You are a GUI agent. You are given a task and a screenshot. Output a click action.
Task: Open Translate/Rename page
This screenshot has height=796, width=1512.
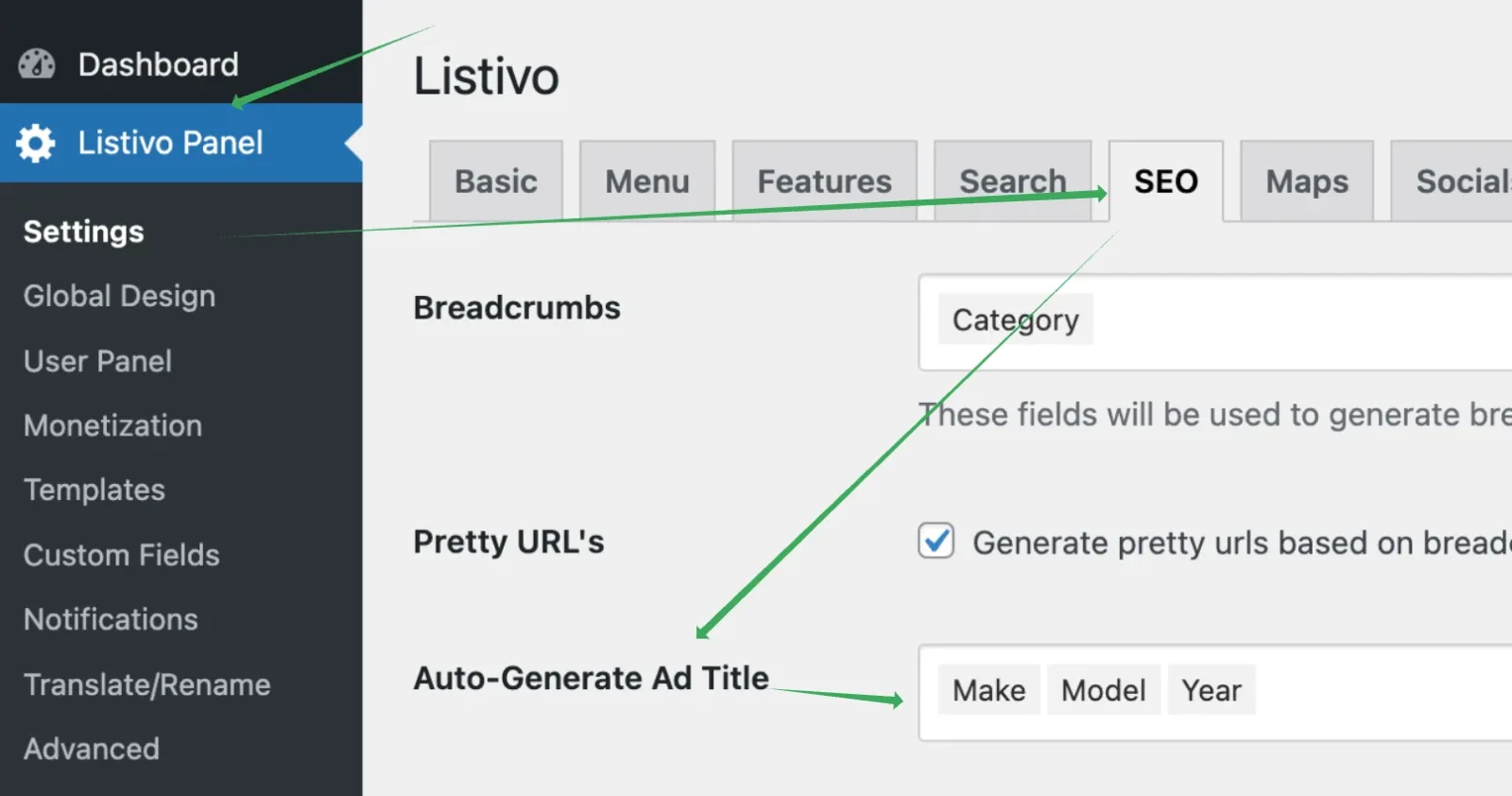[146, 684]
